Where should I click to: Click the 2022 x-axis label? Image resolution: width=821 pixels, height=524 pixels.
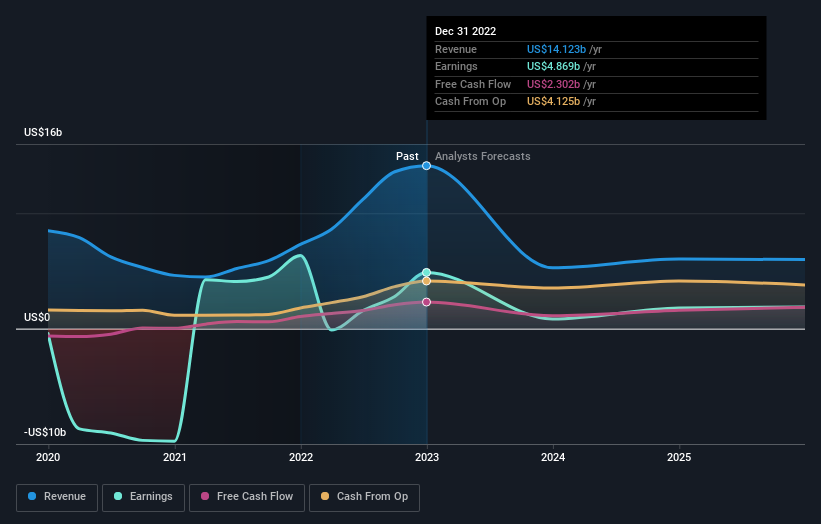click(x=301, y=458)
